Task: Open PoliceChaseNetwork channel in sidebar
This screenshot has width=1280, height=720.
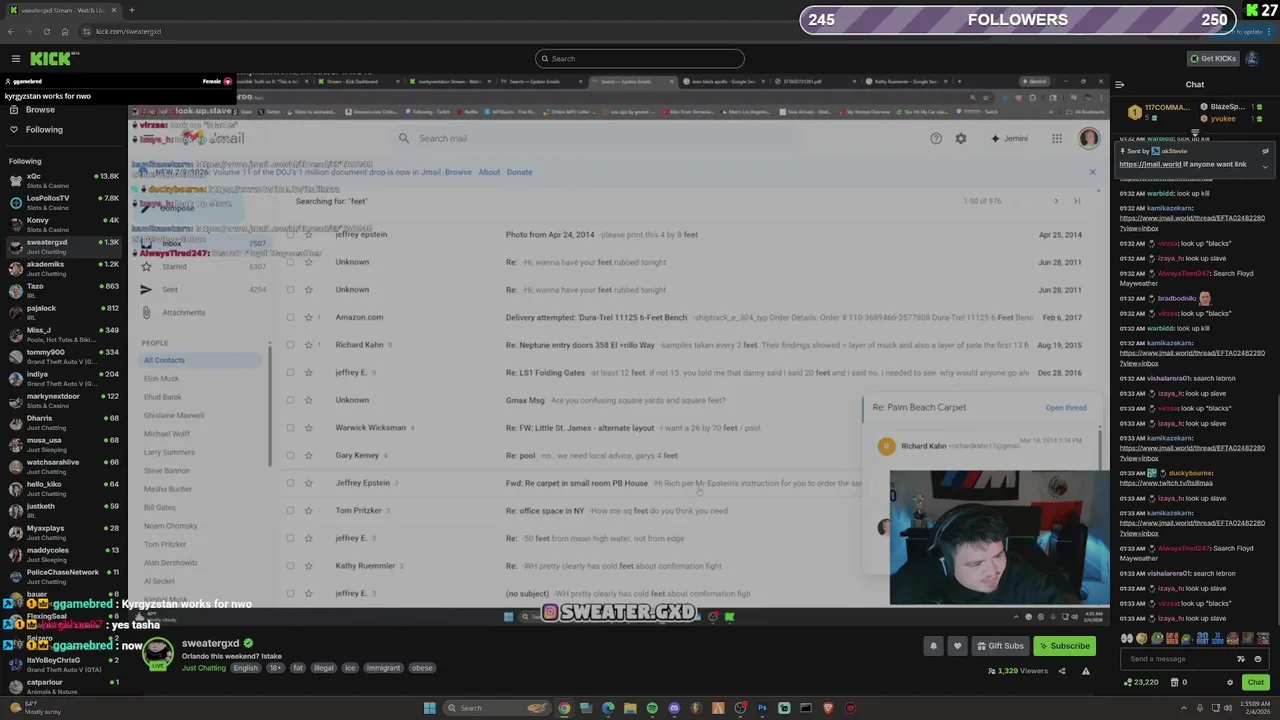Action: click(62, 576)
